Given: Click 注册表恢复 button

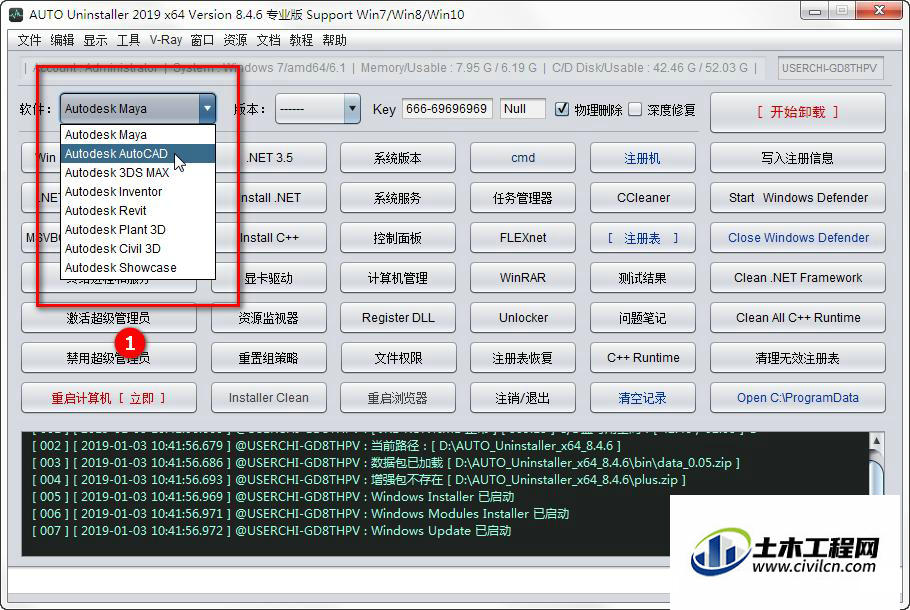Looking at the screenshot, I should (x=522, y=358).
